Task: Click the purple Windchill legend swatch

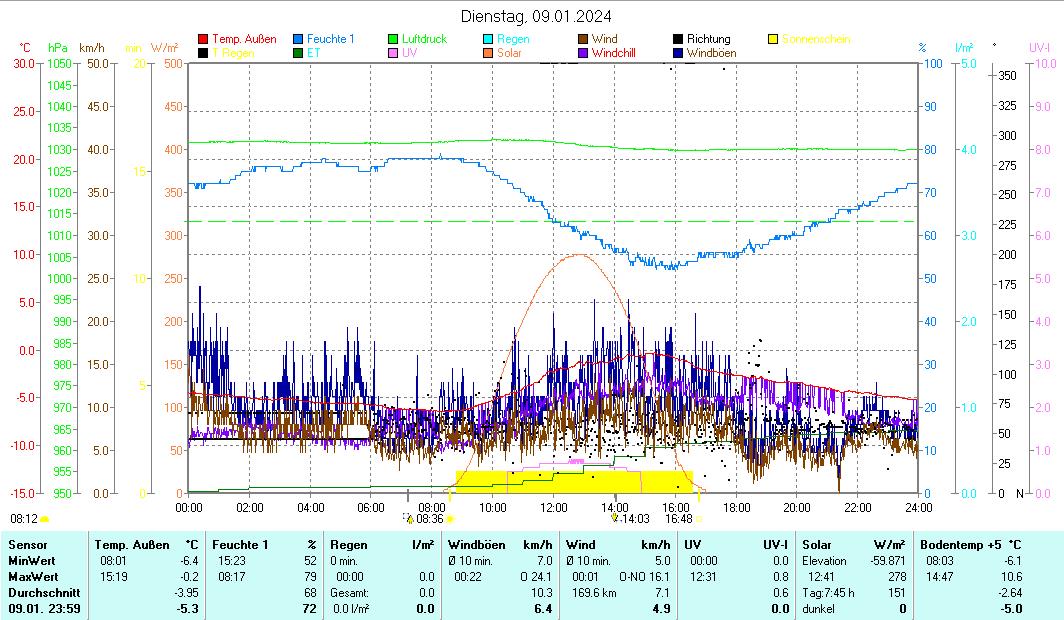Action: point(583,53)
